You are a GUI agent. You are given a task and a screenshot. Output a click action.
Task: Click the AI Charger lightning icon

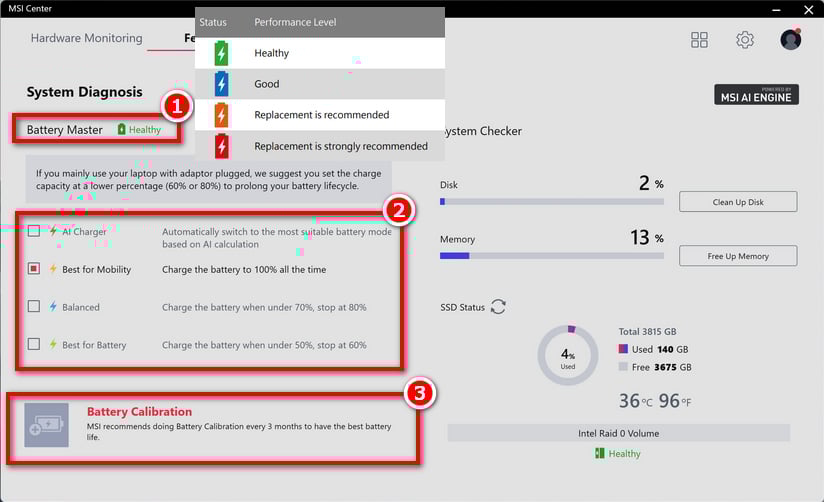point(53,231)
